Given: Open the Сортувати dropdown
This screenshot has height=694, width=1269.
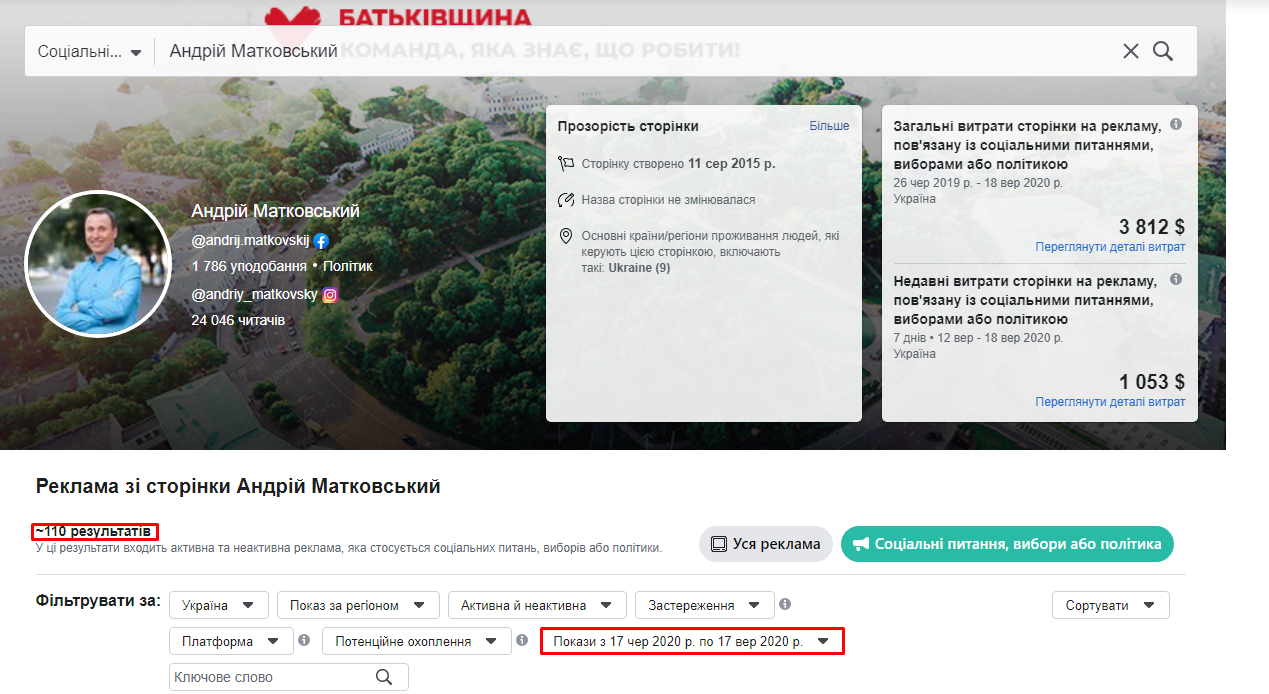Looking at the screenshot, I should pos(1111,605).
